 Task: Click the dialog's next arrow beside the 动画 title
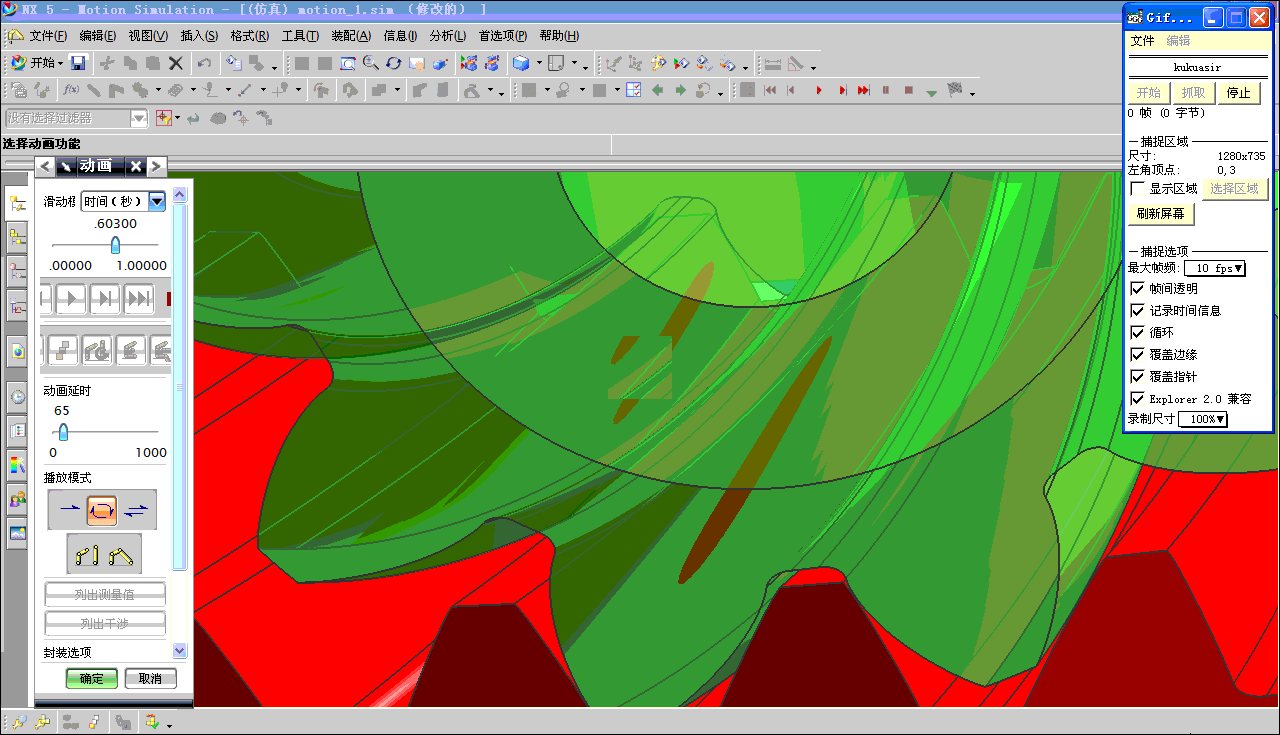click(157, 166)
